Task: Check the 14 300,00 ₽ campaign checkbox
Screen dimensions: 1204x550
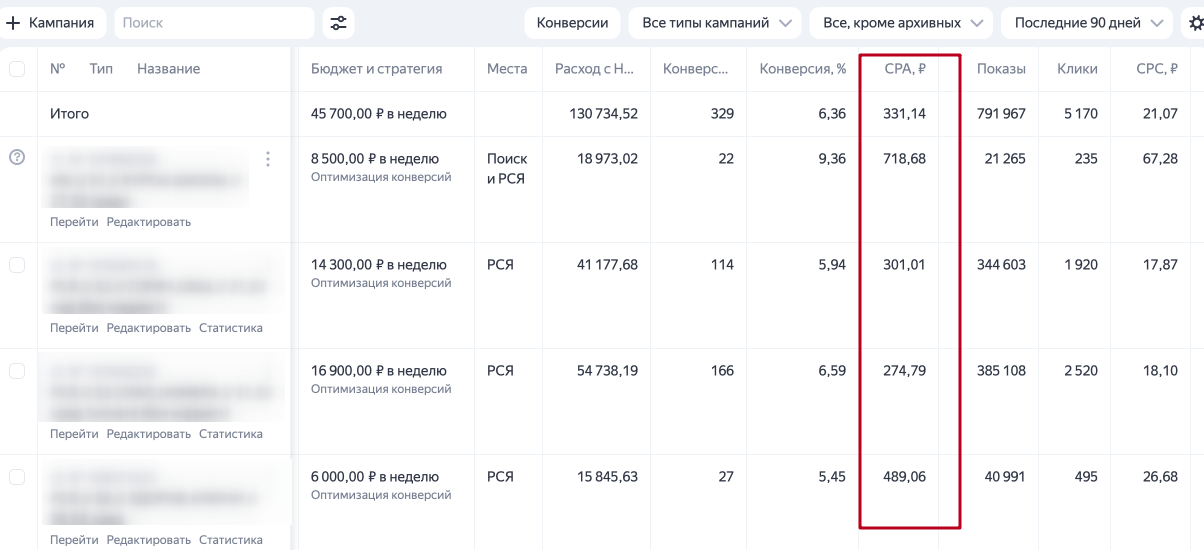Action: pyautogui.click(x=17, y=265)
